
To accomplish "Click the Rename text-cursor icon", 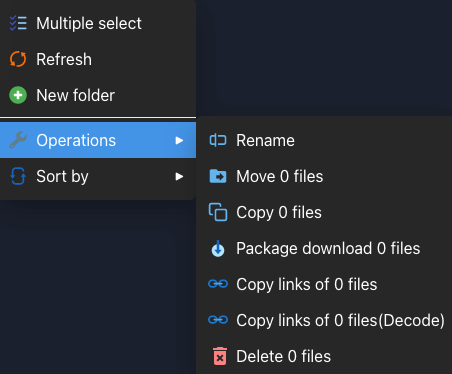I will [x=218, y=140].
